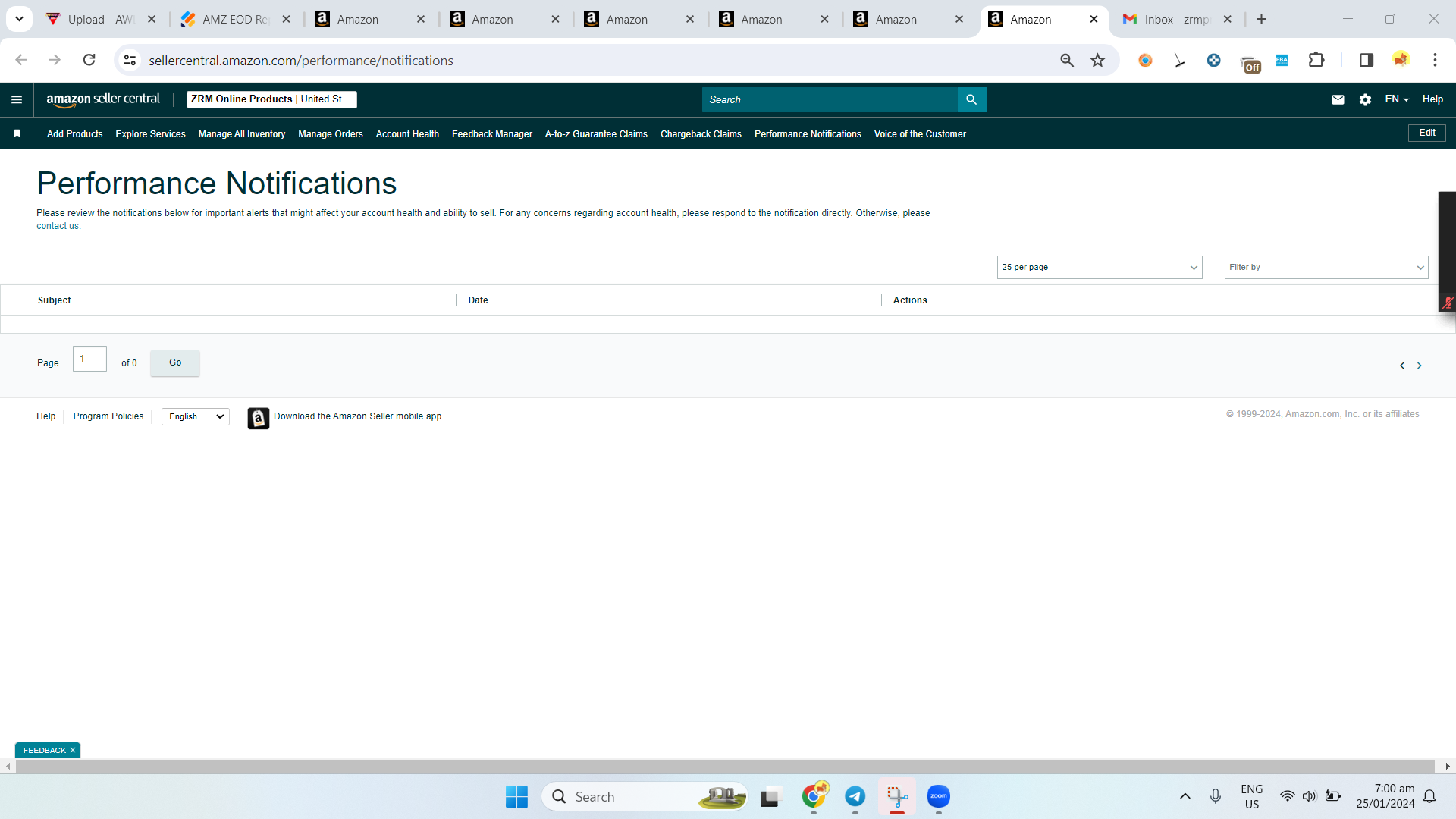Image resolution: width=1456 pixels, height=819 pixels.
Task: Click the Windows taskbar Search box
Action: pyautogui.click(x=645, y=796)
